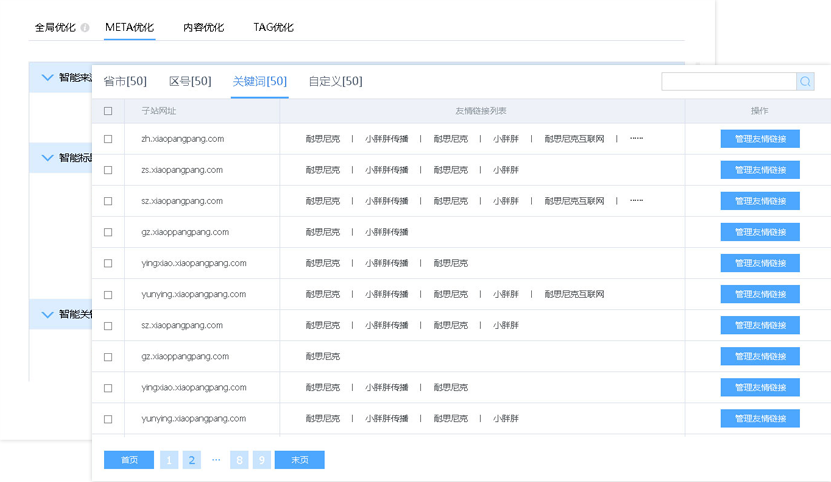Click 耐思尼克互联网 link in the yunying row
Screen dimensions: 831x482
click(x=574, y=294)
